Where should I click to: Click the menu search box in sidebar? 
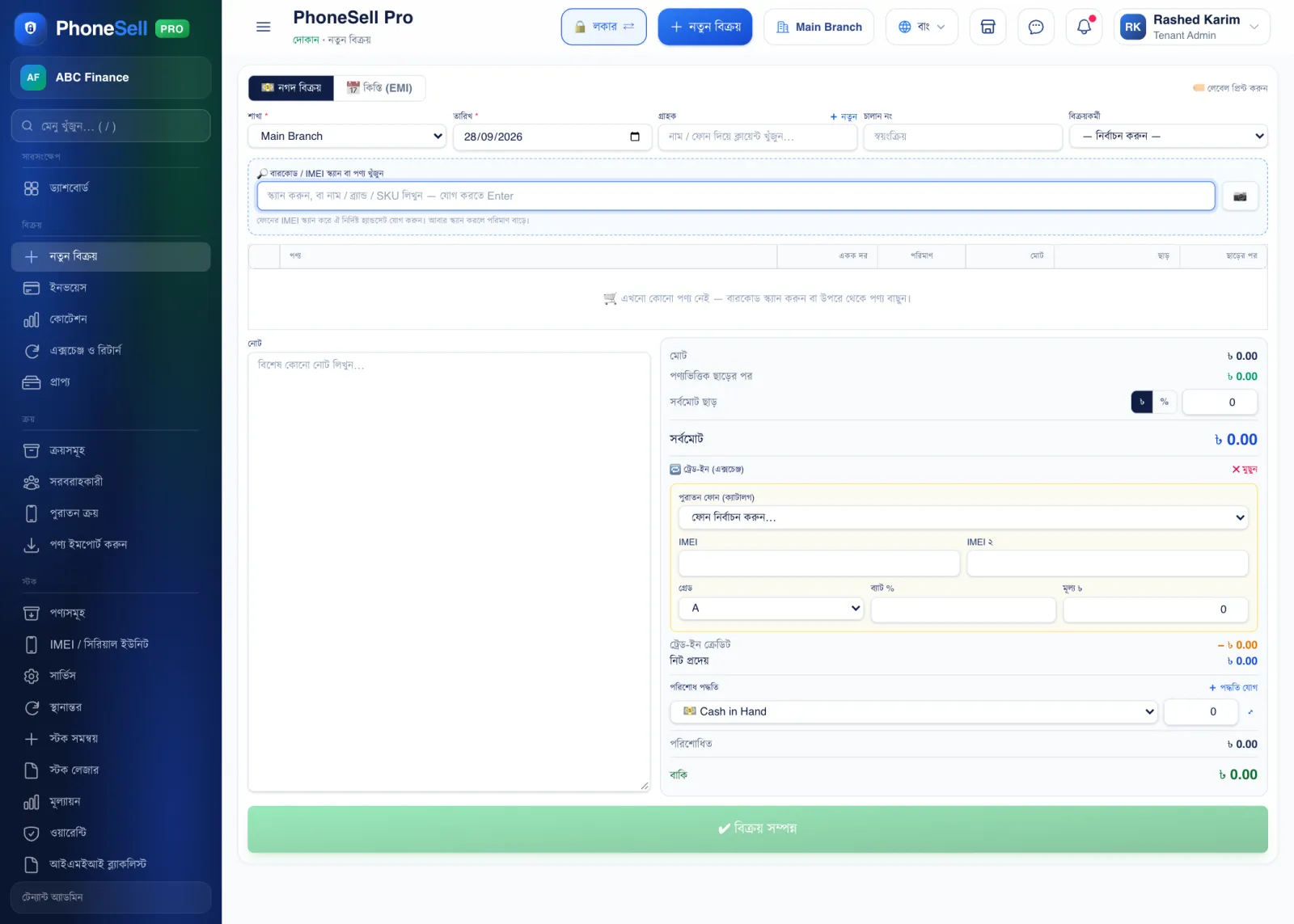(x=111, y=126)
